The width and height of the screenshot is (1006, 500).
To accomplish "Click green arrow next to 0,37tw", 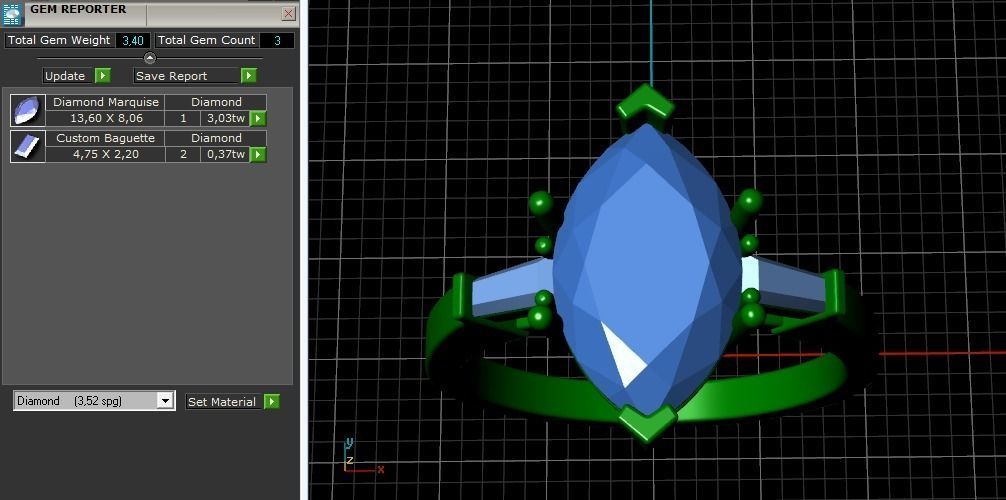I will [258, 155].
